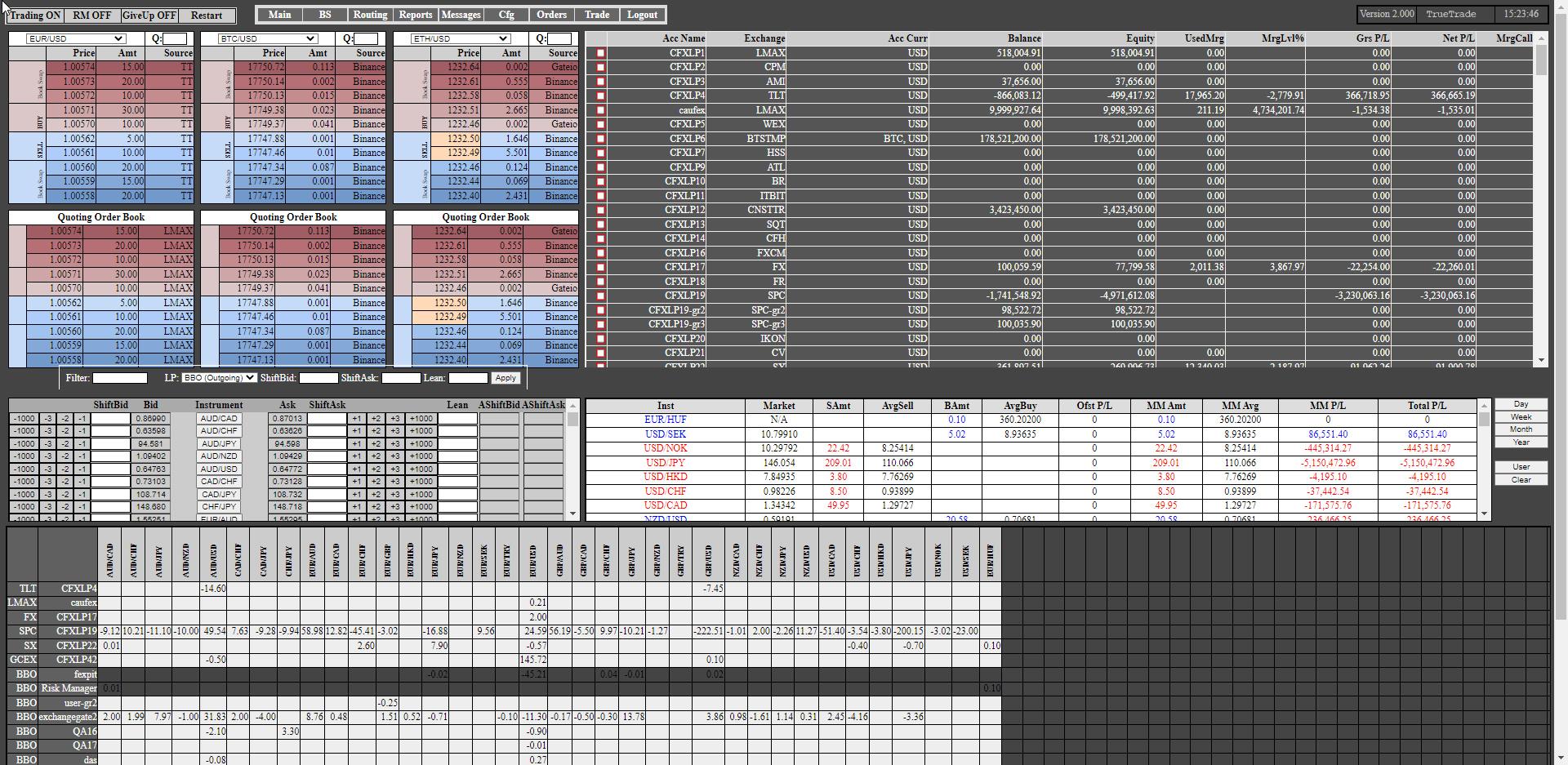Focus the Q field beside the ETH/USD dropdown

pos(559,38)
